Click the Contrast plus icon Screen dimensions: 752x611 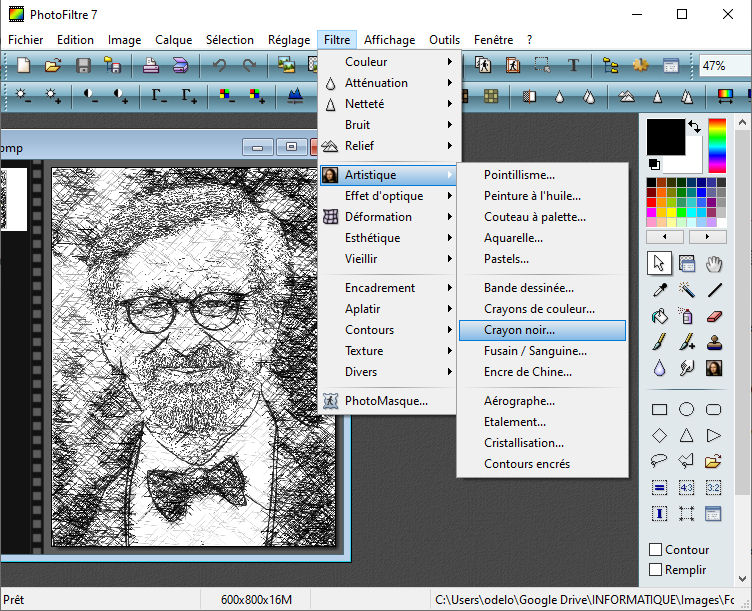click(x=120, y=96)
